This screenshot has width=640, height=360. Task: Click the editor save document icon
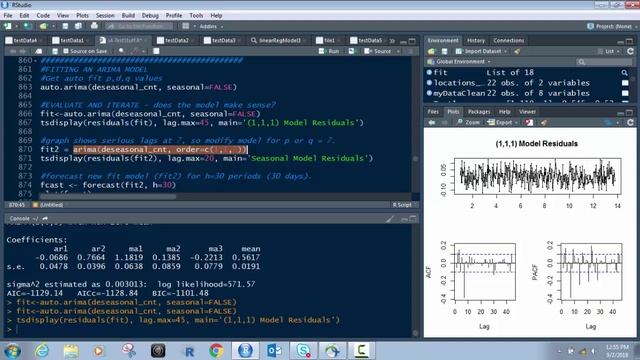tap(55, 51)
